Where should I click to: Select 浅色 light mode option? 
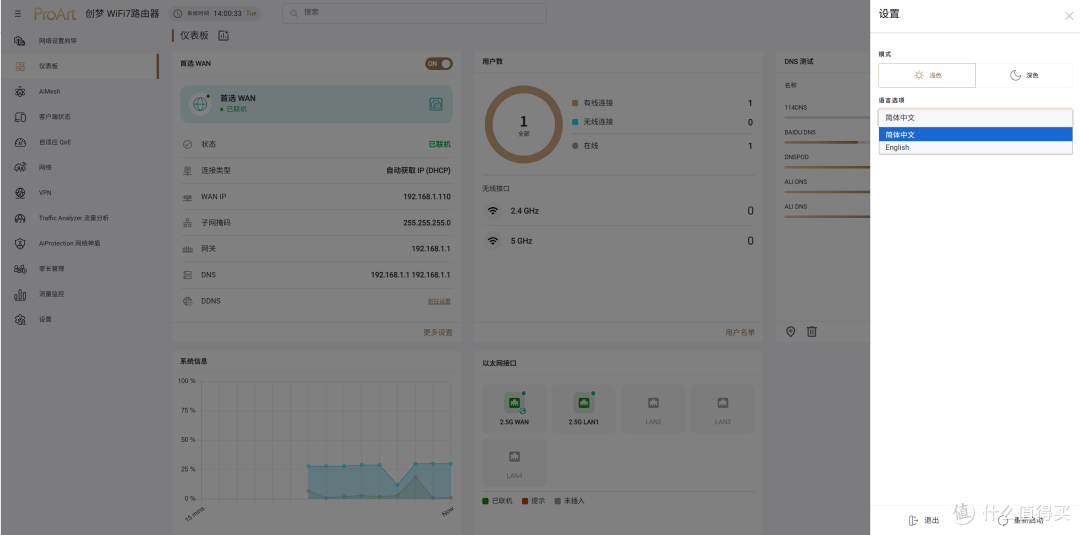coord(927,75)
